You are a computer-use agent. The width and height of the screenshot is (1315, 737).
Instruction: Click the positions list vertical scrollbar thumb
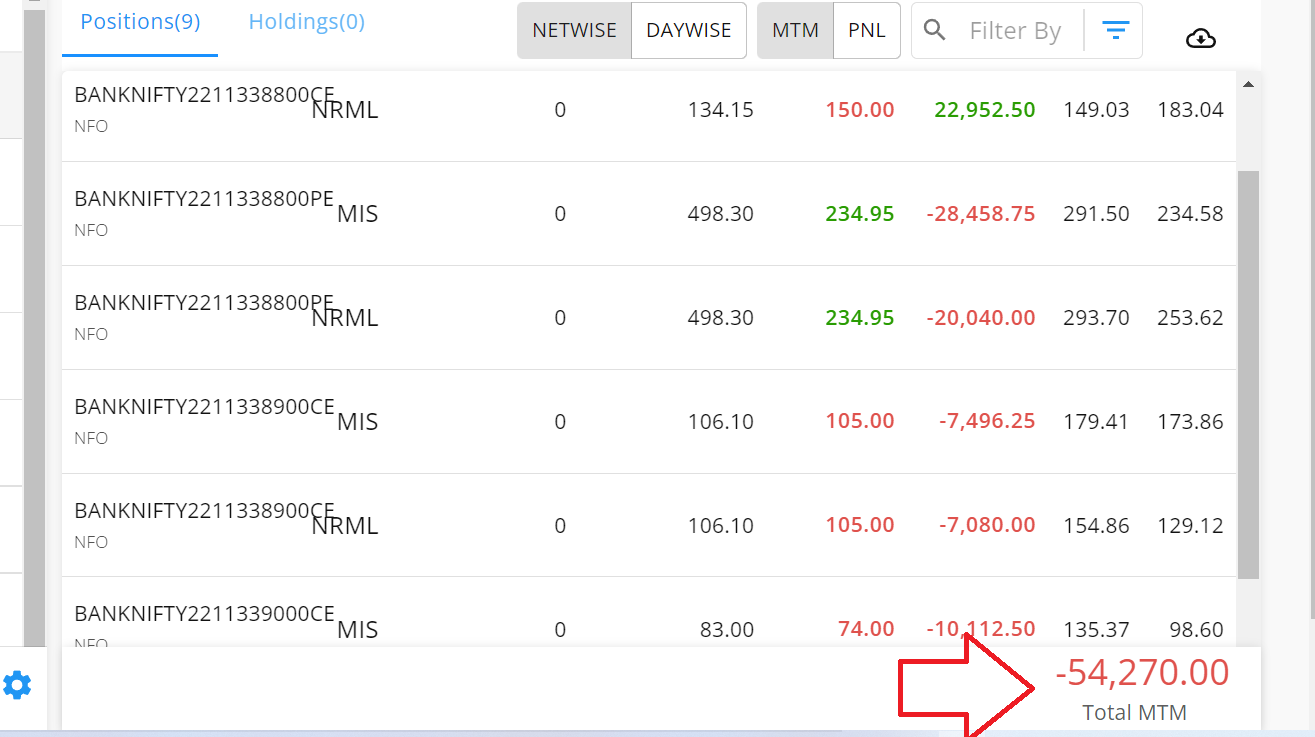click(x=1248, y=374)
